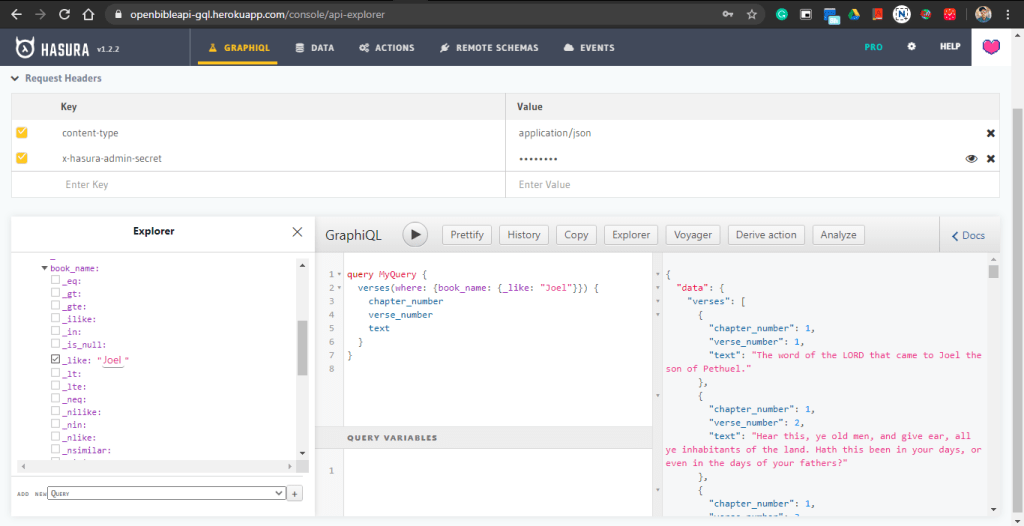The image size is (1024, 526).
Task: Open the Docs panel
Action: click(967, 236)
